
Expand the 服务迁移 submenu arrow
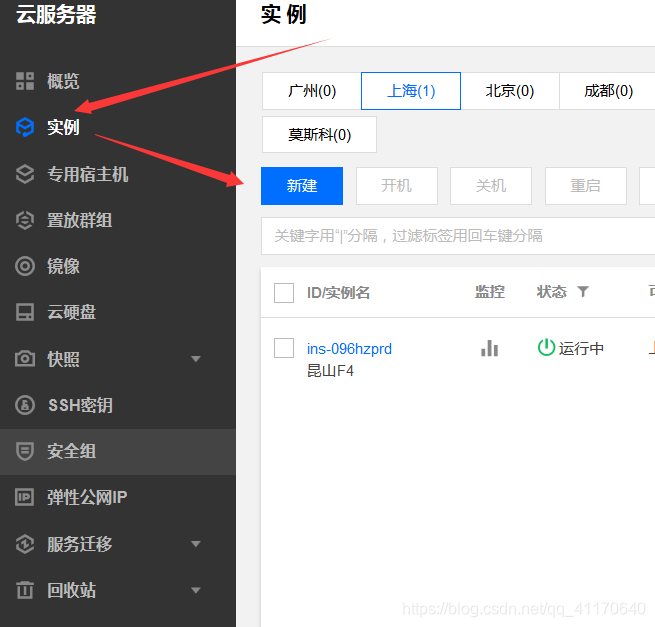pos(195,544)
